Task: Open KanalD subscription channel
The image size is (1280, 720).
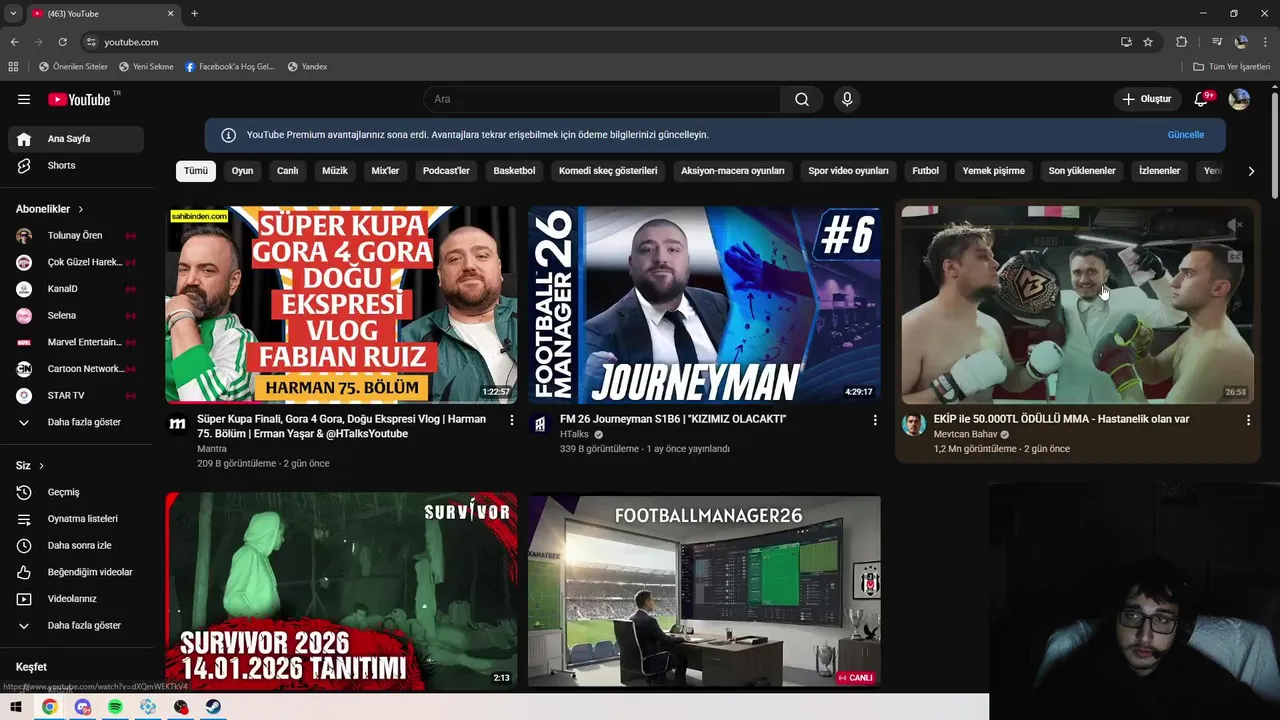Action: coord(76,289)
